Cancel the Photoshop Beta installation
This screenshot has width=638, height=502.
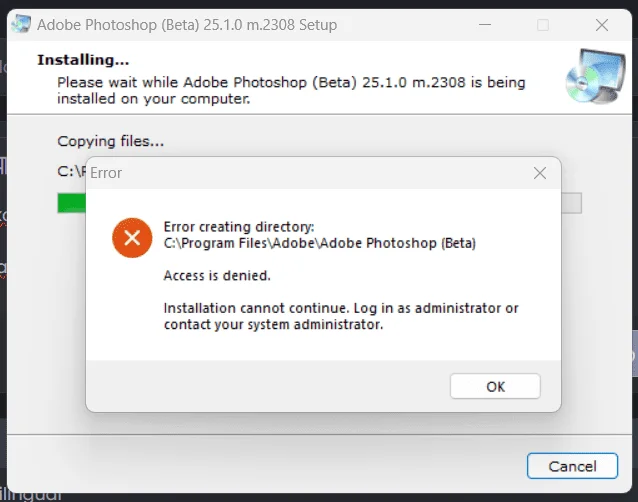pyautogui.click(x=572, y=466)
